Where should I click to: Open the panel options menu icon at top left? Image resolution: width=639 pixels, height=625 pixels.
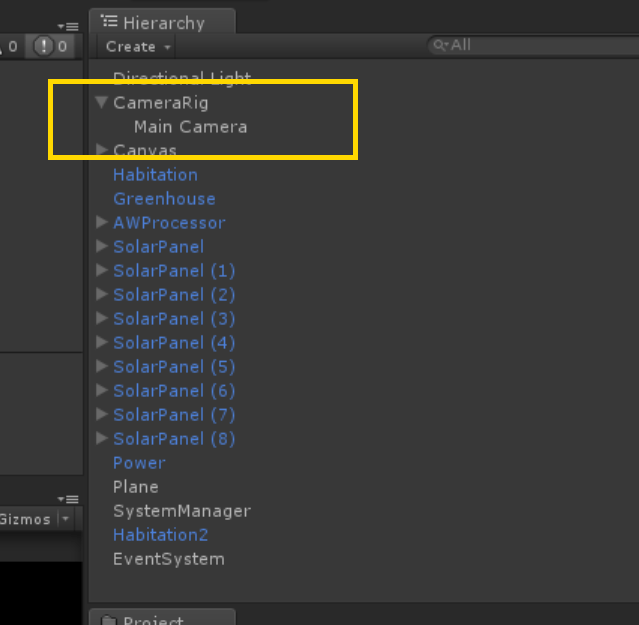[68, 26]
